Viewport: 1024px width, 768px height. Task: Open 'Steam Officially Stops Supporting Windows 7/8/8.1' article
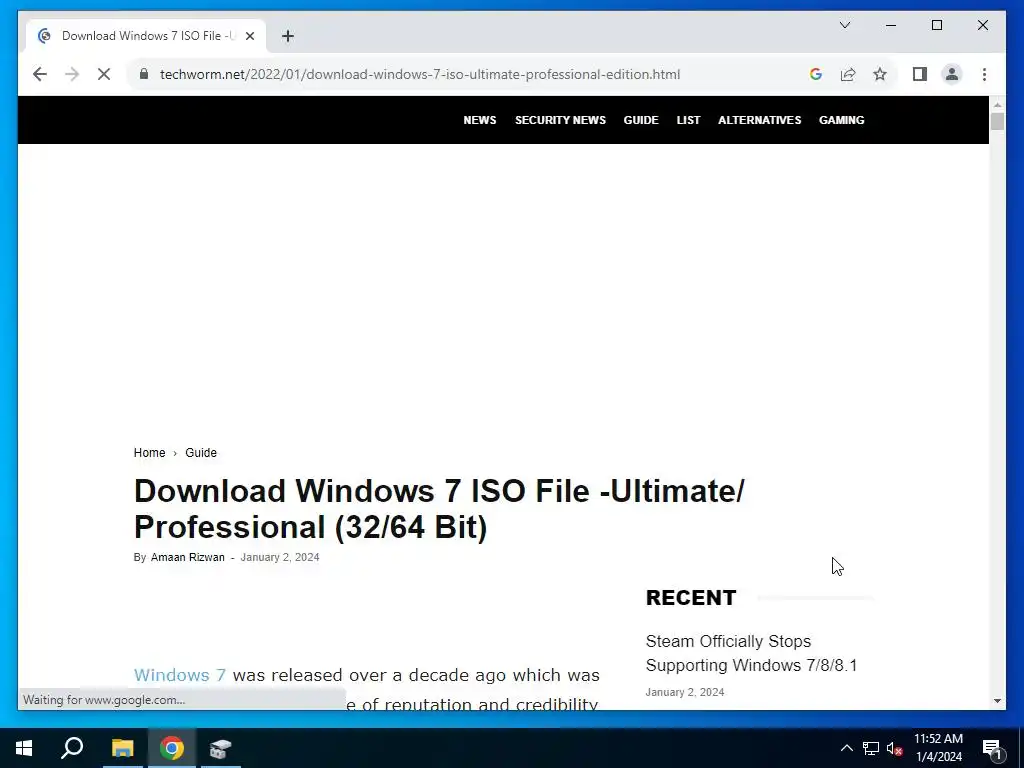751,653
